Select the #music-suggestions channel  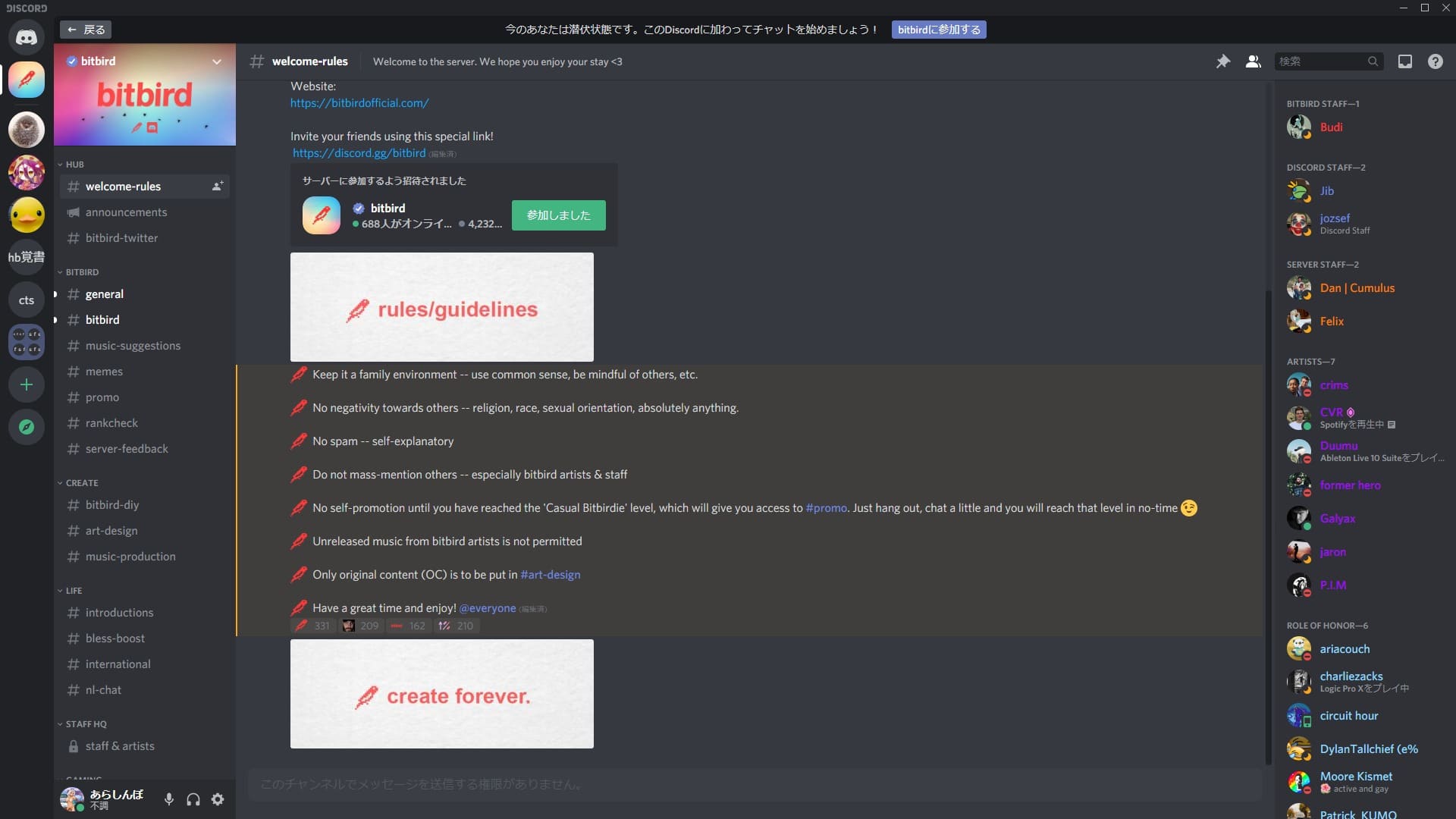[132, 345]
